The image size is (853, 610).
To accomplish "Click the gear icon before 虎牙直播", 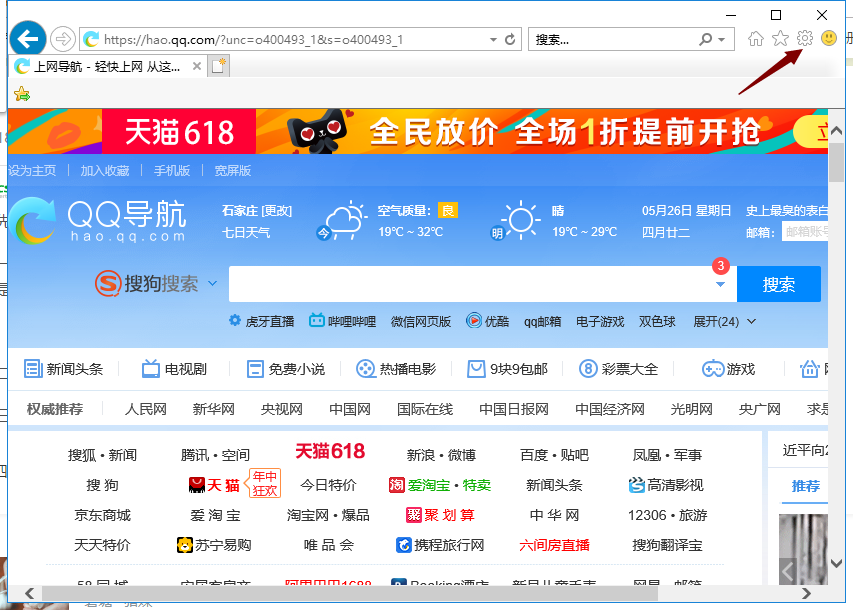I will (x=234, y=321).
